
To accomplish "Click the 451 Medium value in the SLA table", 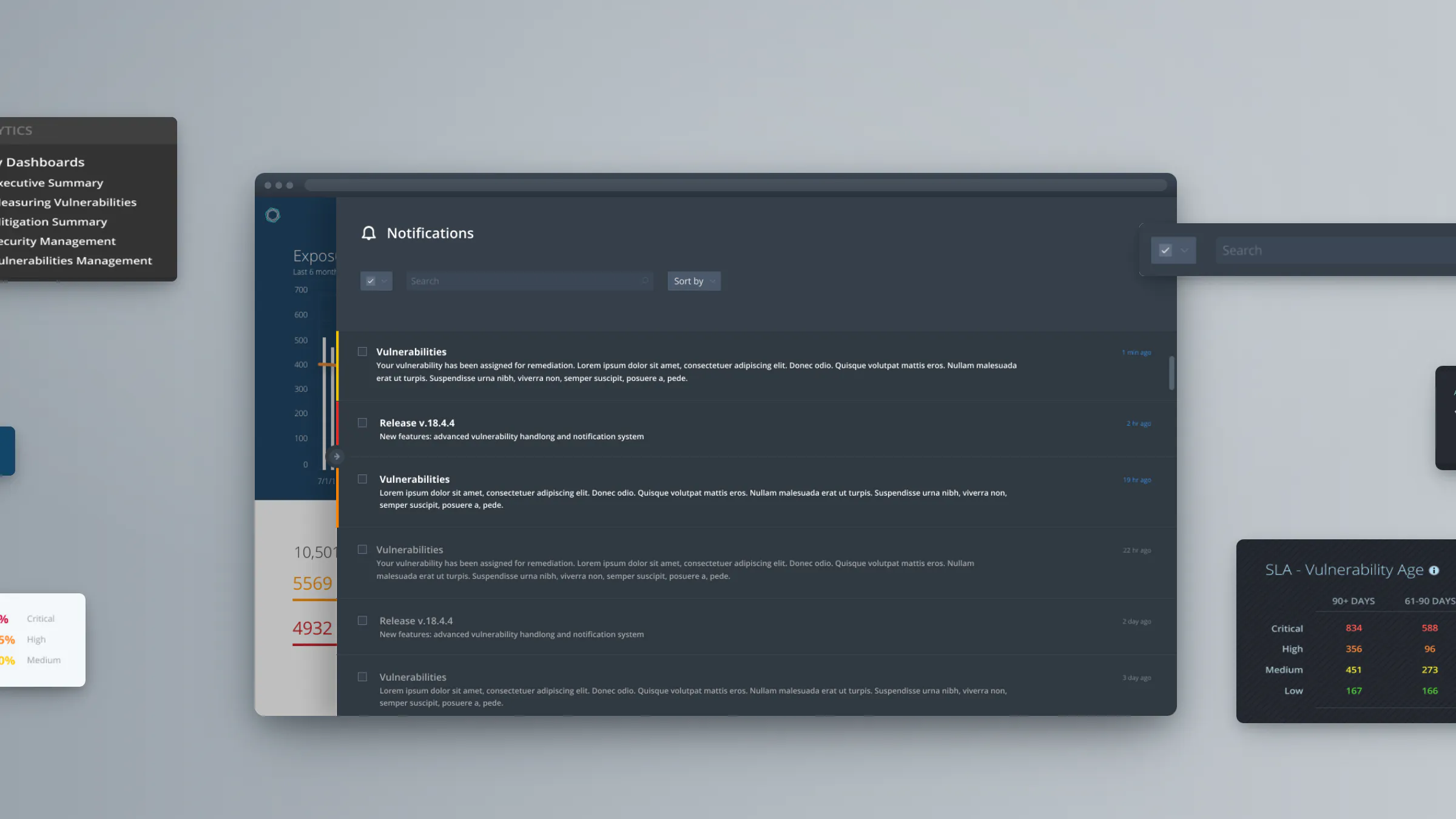I will [1353, 670].
